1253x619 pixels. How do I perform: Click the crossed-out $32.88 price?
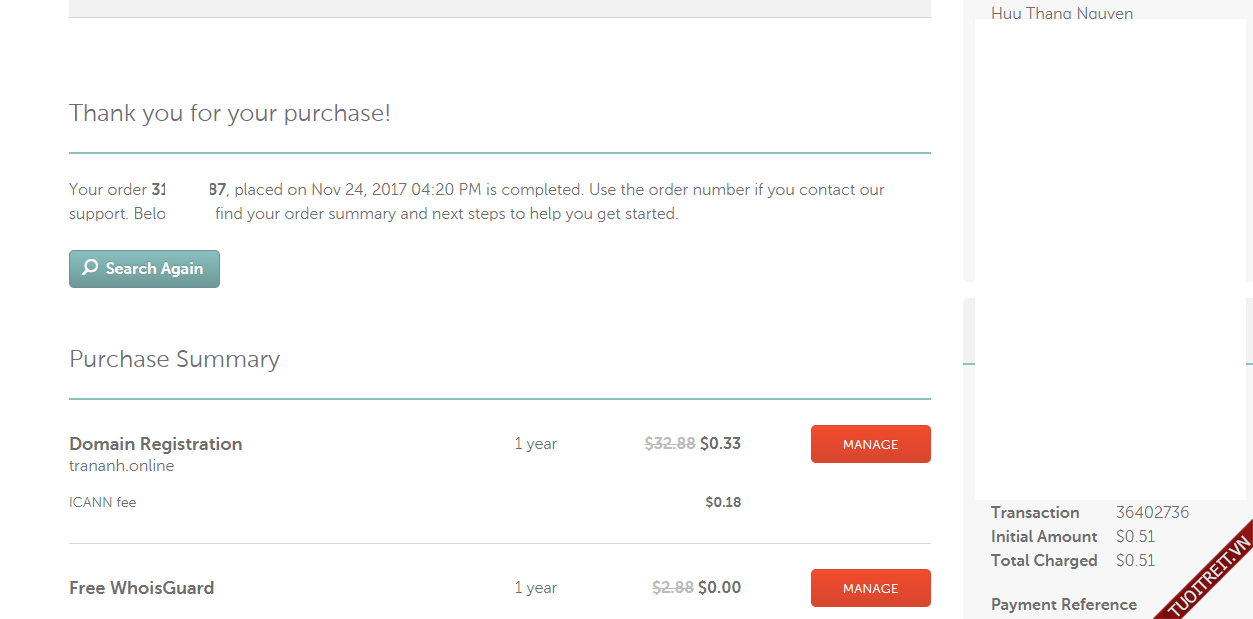[x=669, y=444]
